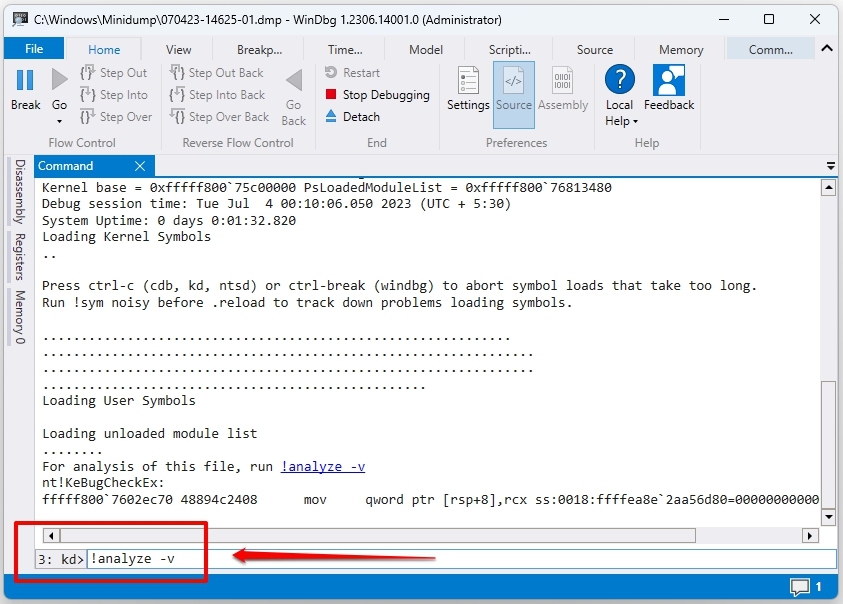Screen dimensions: 843x604
Task: Maximize the WinDbg window
Action: click(x=769, y=19)
